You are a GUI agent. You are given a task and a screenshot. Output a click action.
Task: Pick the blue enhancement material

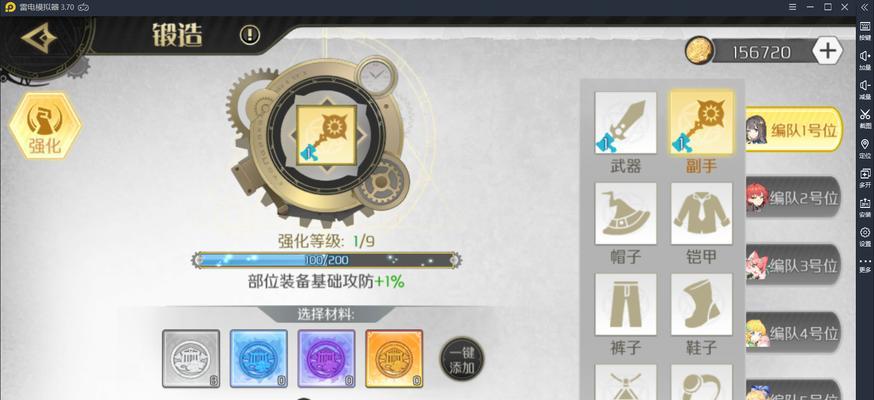tap(259, 358)
